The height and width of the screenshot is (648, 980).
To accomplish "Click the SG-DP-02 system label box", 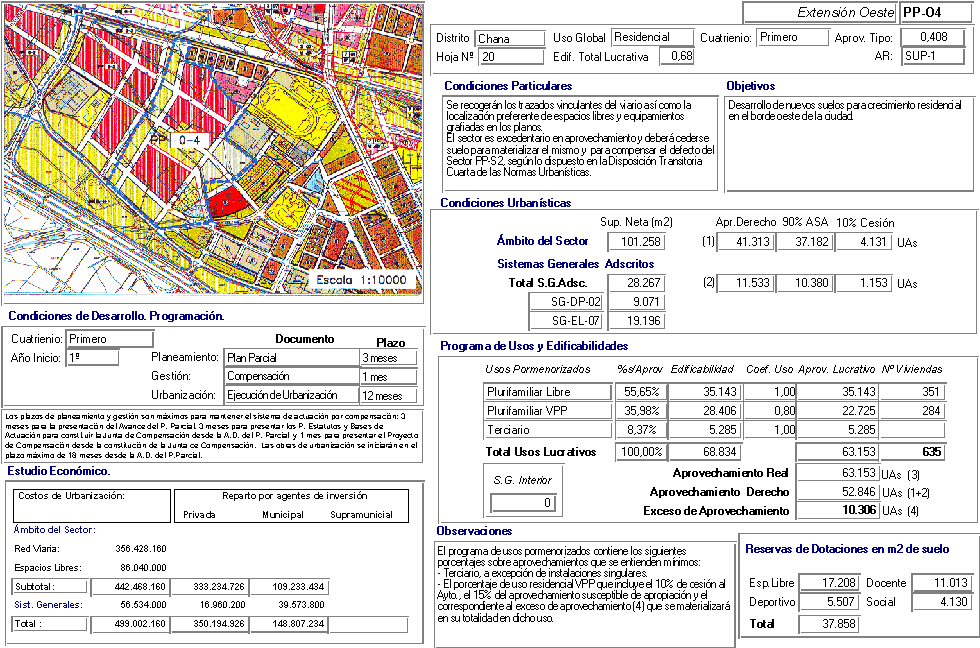I will 579,302.
